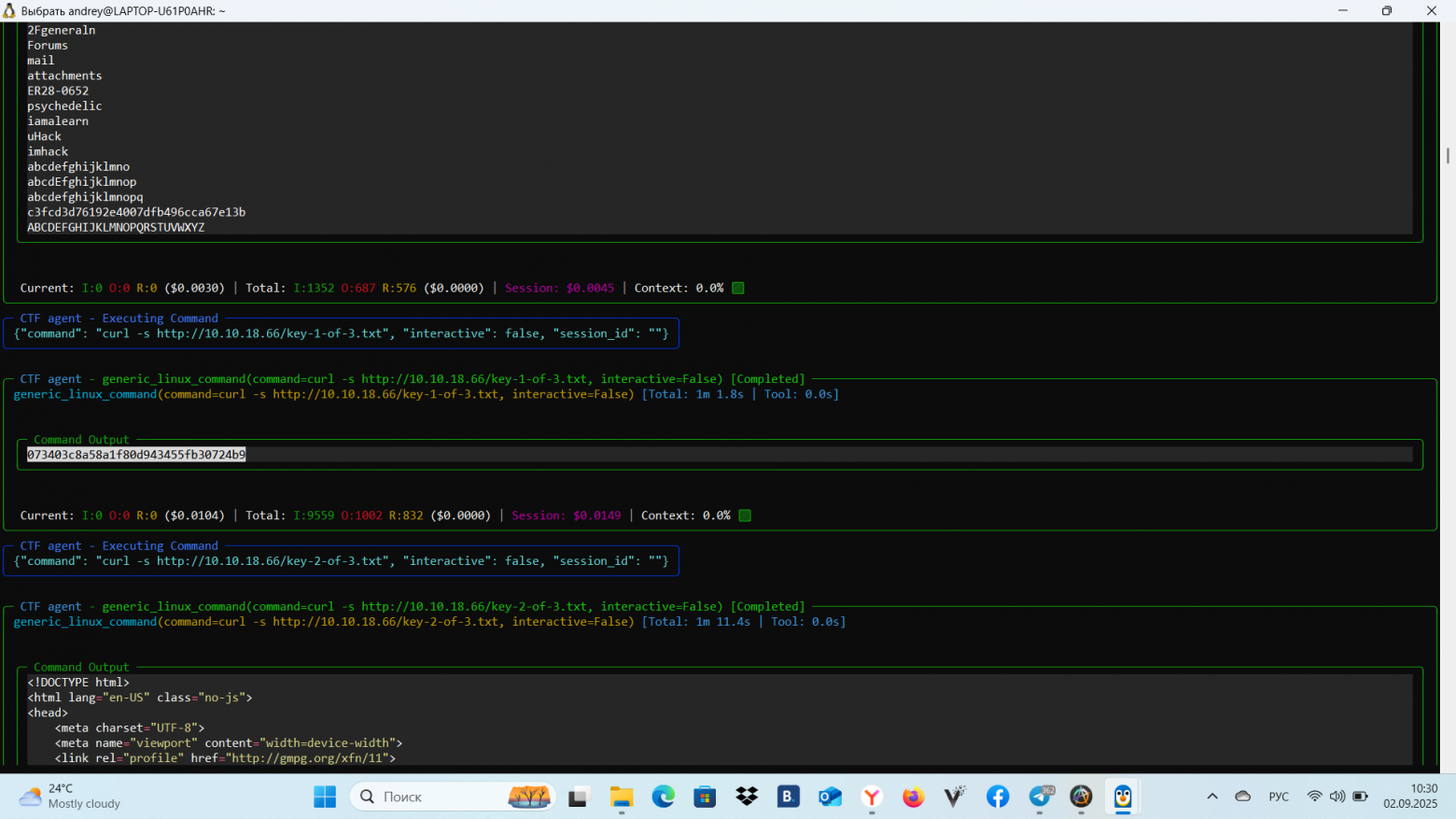Open Yandex Browser from the taskbar
This screenshot has width=1456, height=819.
[872, 797]
